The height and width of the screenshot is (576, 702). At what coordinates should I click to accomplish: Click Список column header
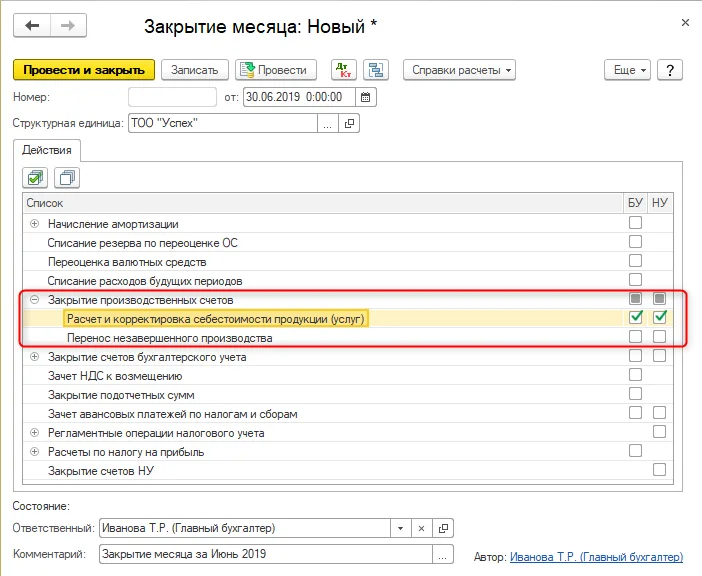pos(323,203)
